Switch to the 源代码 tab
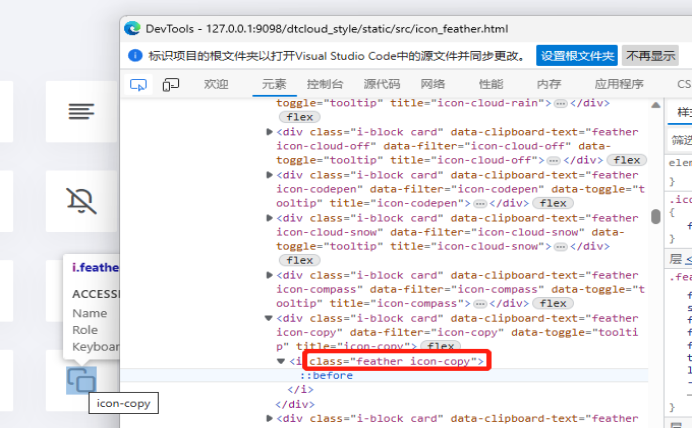Viewport: 693px width, 428px height. pyautogui.click(x=382, y=84)
